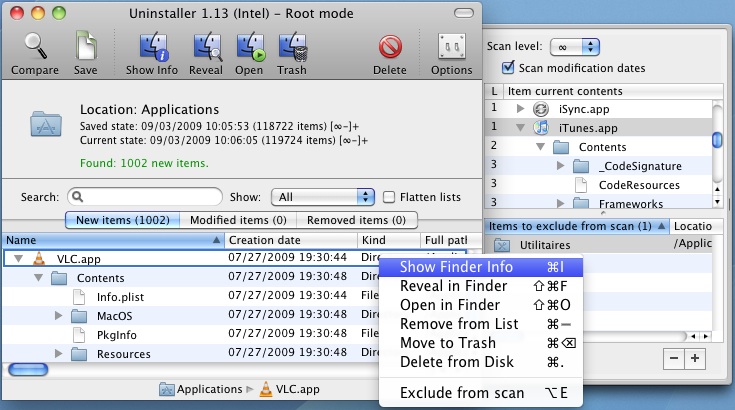Open the Scan level dropdown
The image size is (735, 410).
point(575,46)
